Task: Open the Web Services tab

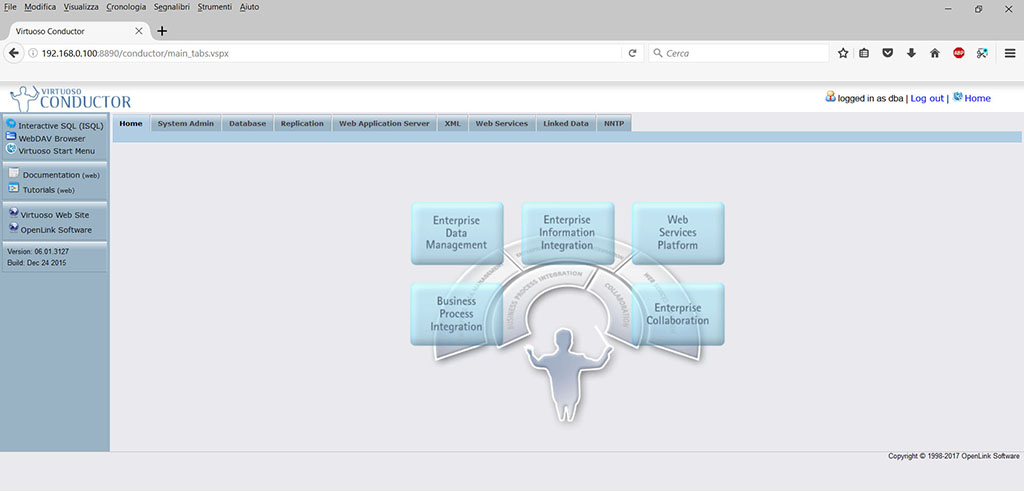Action: point(502,123)
